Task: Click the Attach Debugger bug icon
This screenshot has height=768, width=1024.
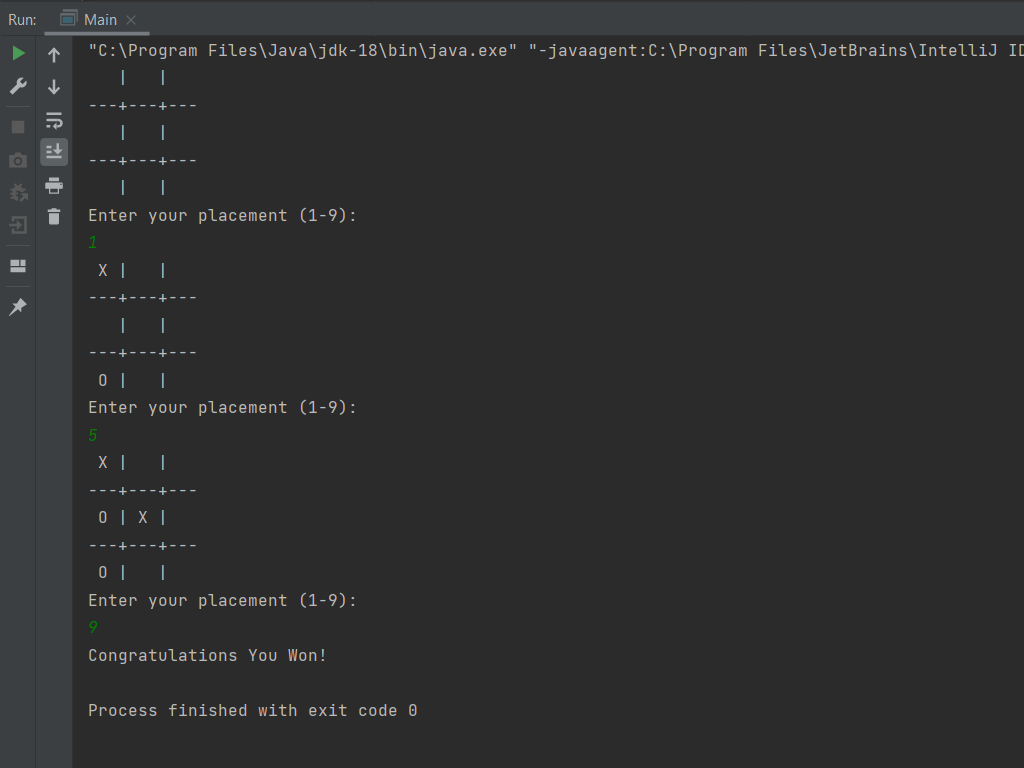Action: point(18,192)
